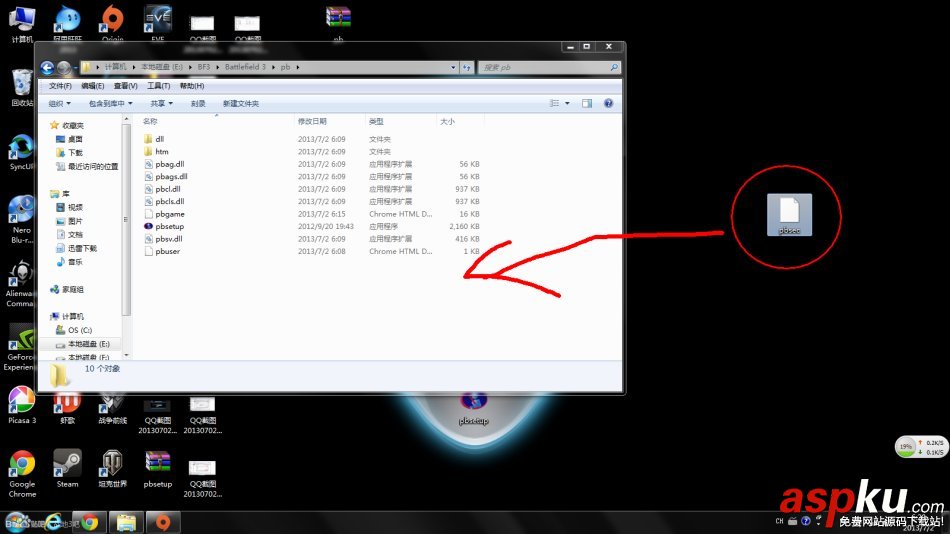Select the pbuser file

[167, 251]
